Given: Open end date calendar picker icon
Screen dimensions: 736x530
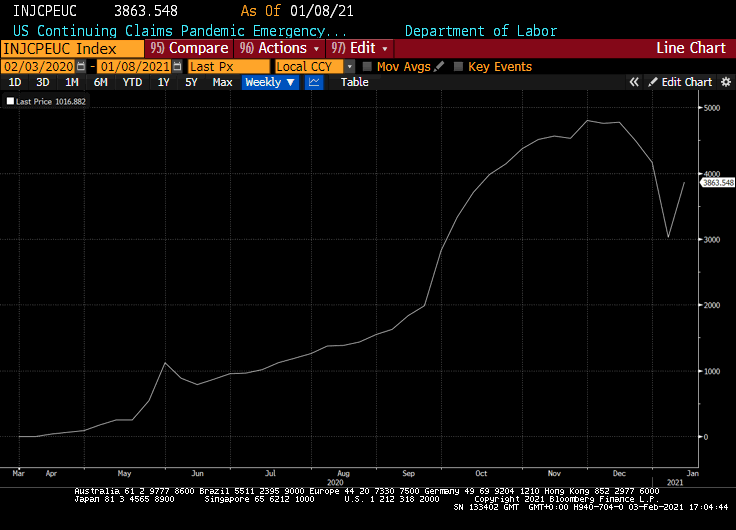Looking at the screenshot, I should point(178,67).
